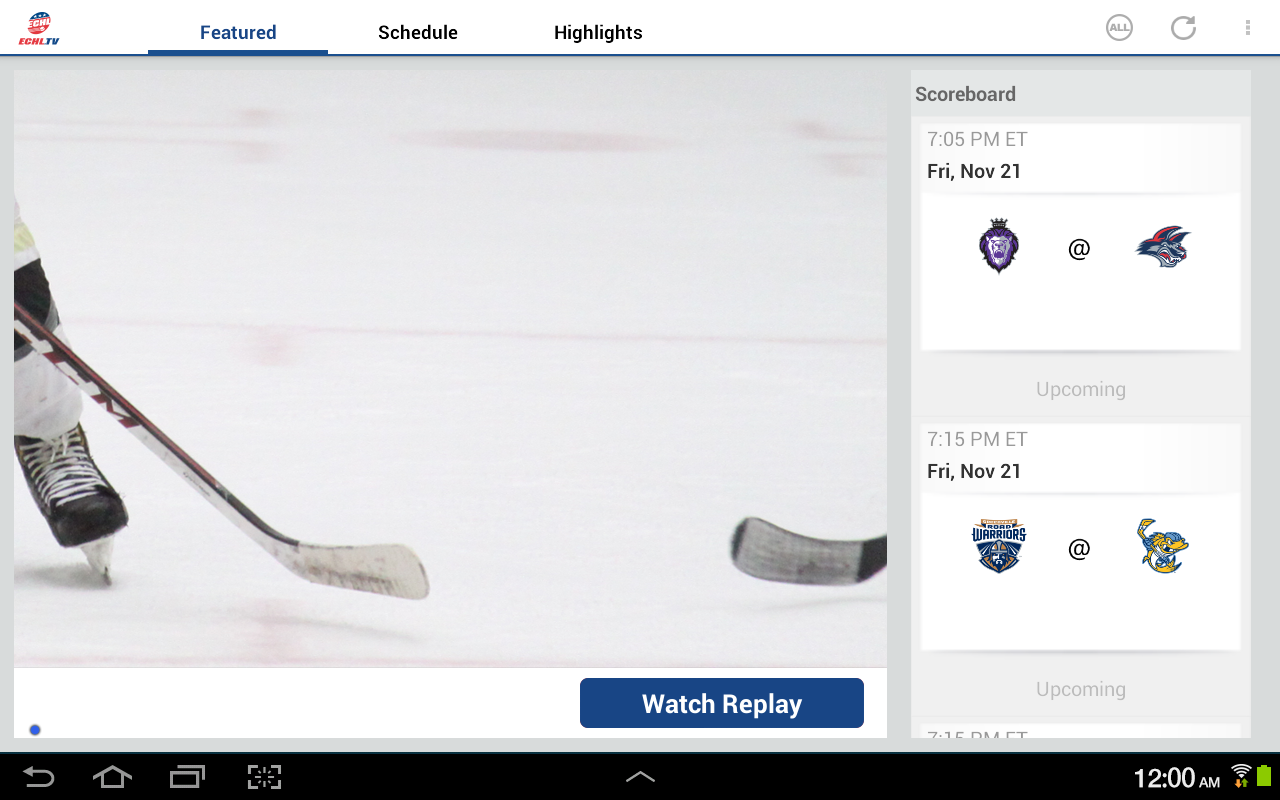
Task: Select the Featured tab
Action: click(x=238, y=32)
